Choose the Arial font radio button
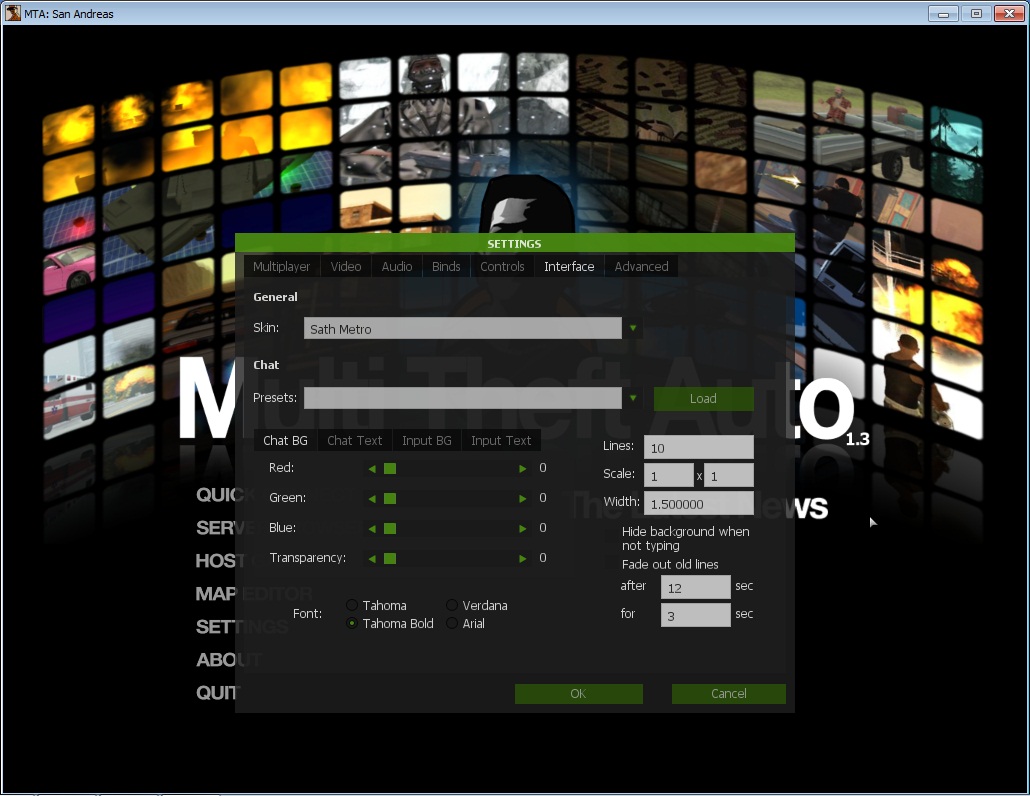 coord(452,623)
